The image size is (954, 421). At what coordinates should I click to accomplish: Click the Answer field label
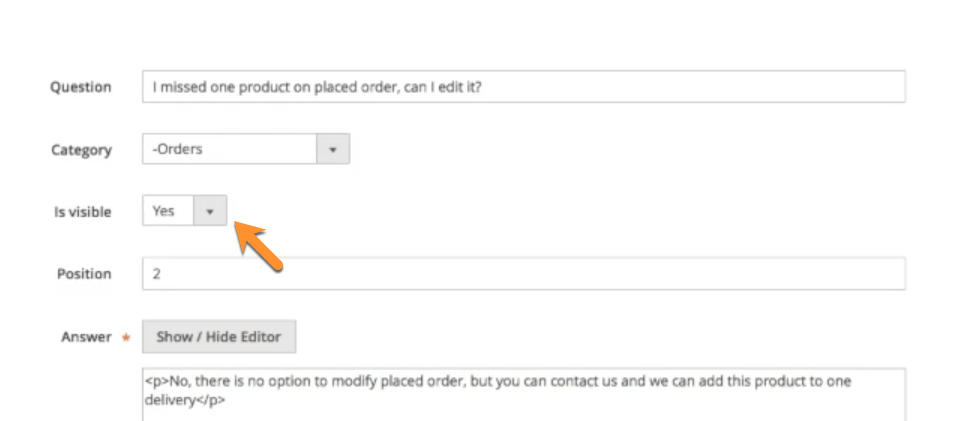coord(86,337)
